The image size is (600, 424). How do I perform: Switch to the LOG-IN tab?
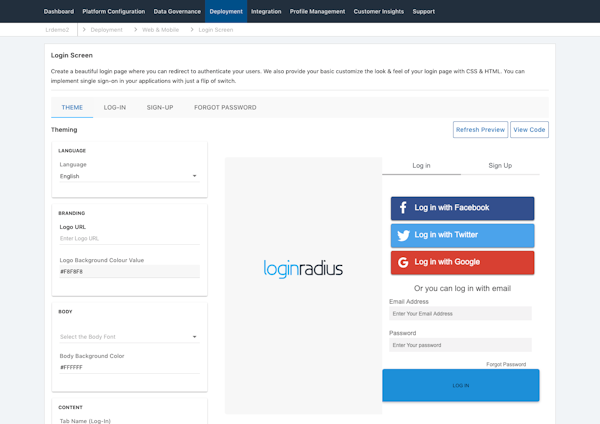point(115,108)
